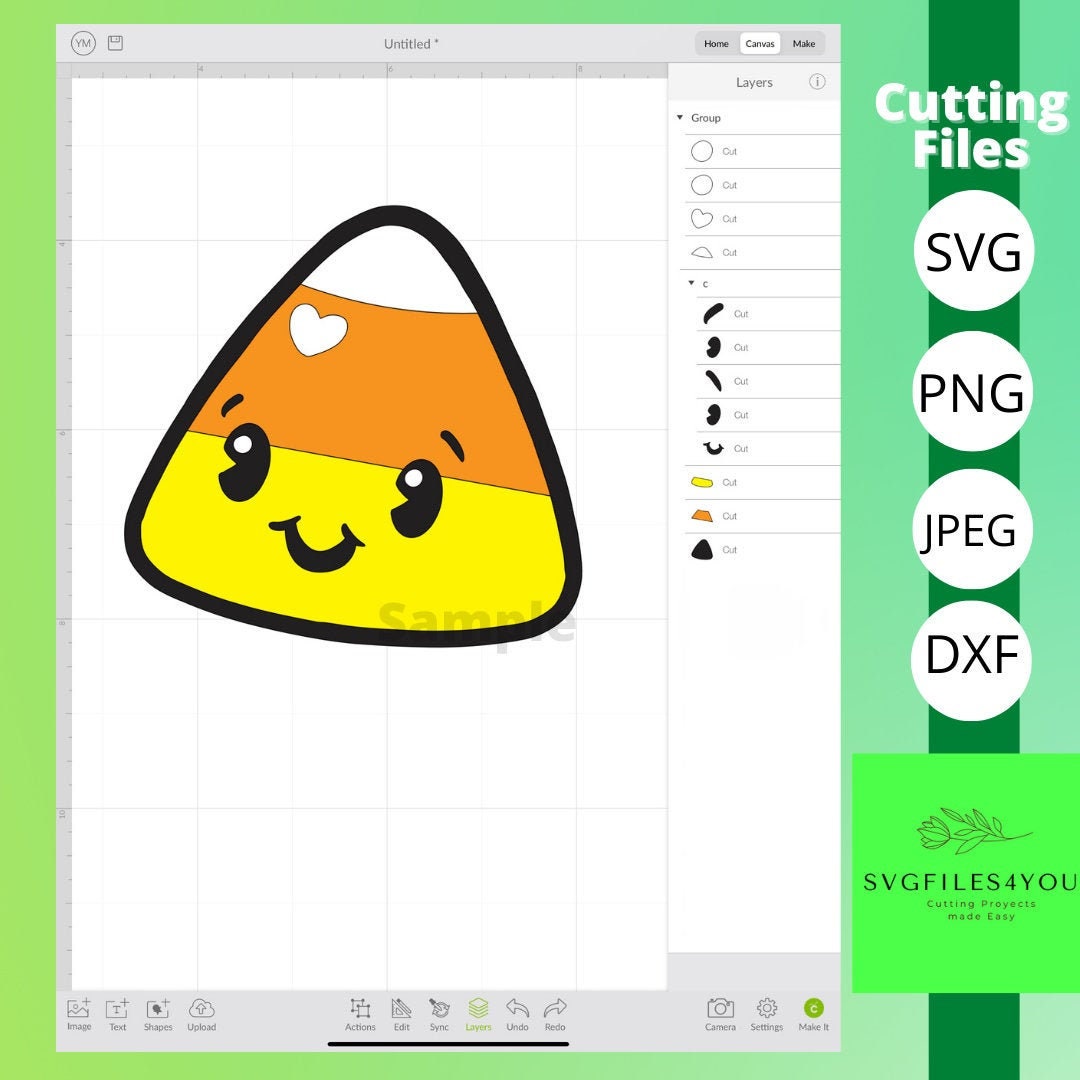
Task: Click the Redo icon
Action: pos(554,1013)
